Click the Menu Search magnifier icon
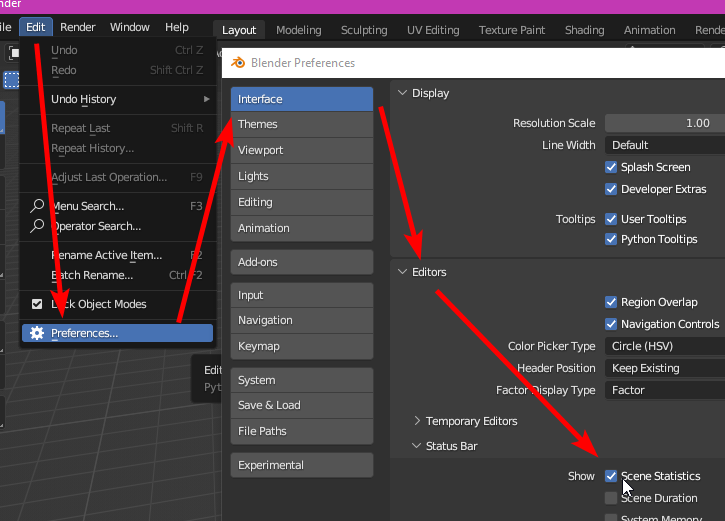Image resolution: width=725 pixels, height=521 pixels. [37, 206]
